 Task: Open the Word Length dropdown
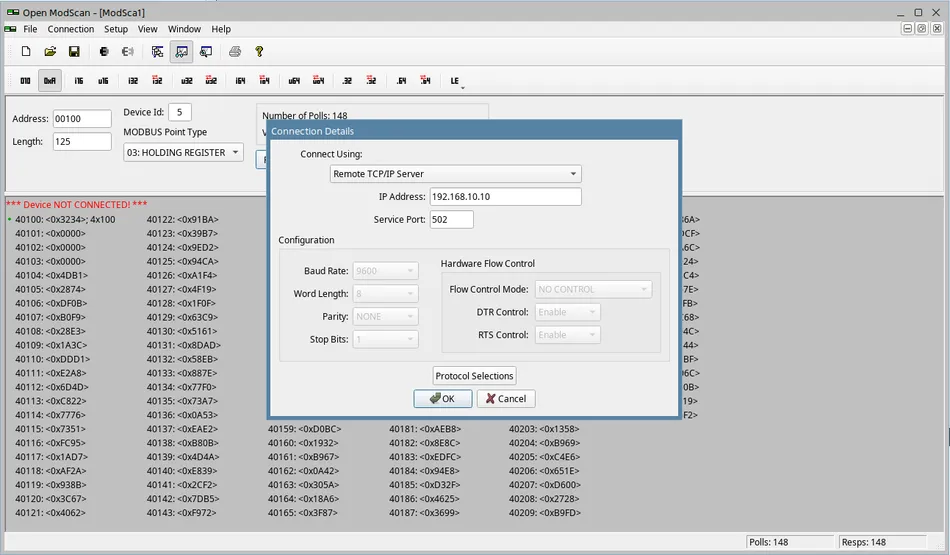coord(385,294)
